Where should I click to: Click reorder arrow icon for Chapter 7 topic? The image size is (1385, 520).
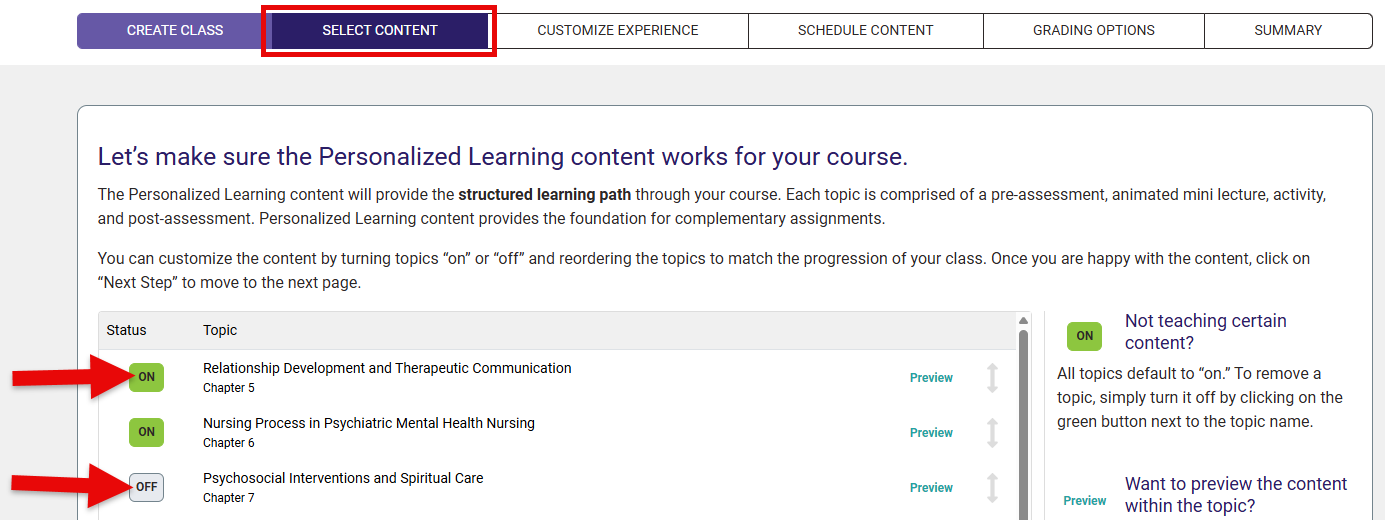(992, 488)
